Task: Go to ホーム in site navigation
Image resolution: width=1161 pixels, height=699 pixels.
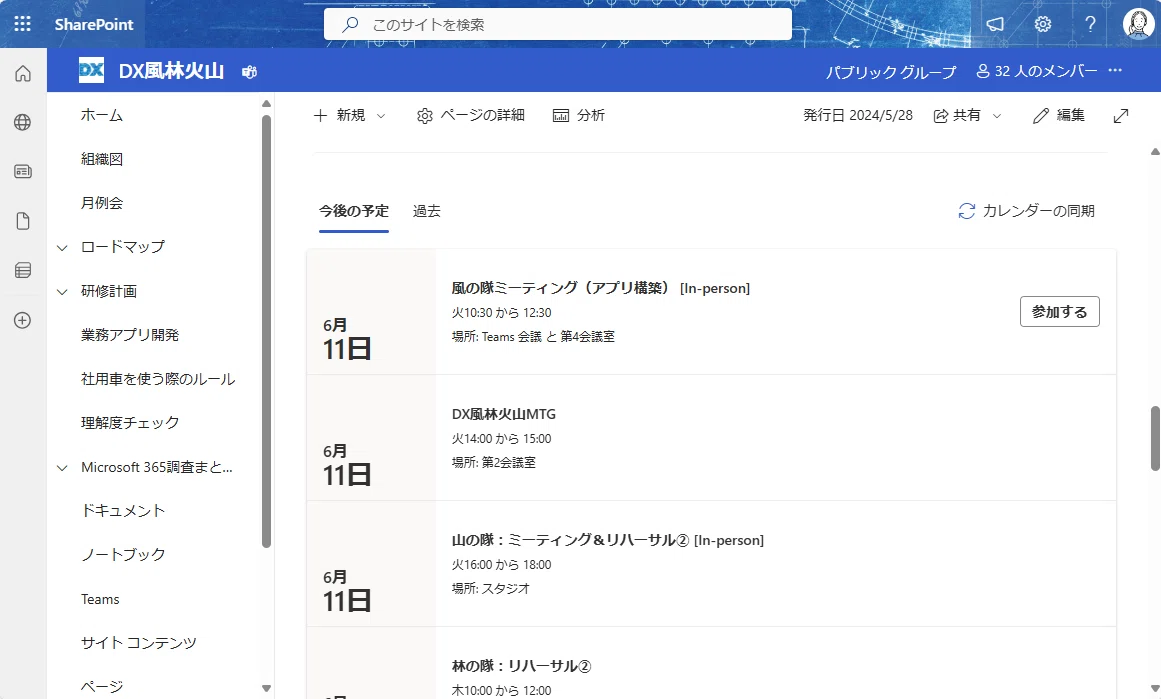Action: coord(102,115)
